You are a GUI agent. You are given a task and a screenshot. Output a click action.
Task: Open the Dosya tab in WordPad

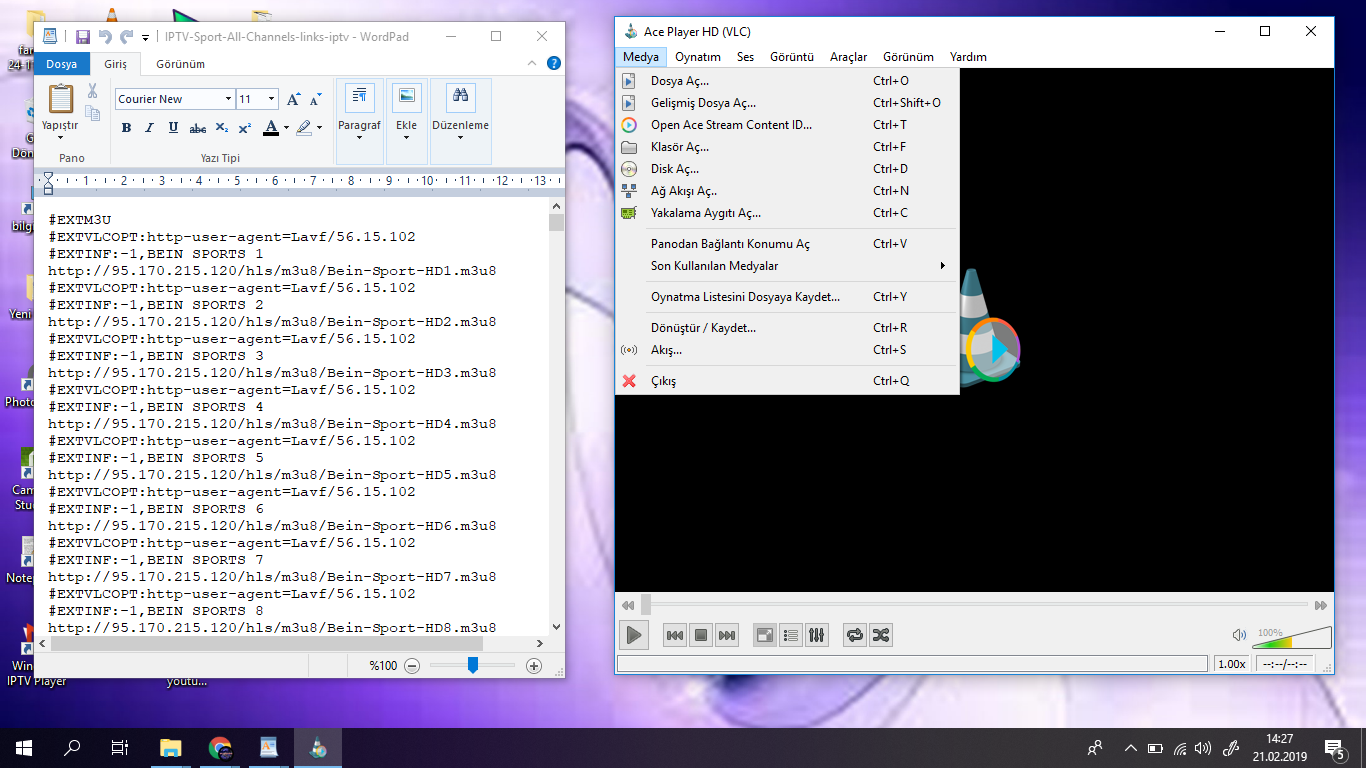pos(61,64)
